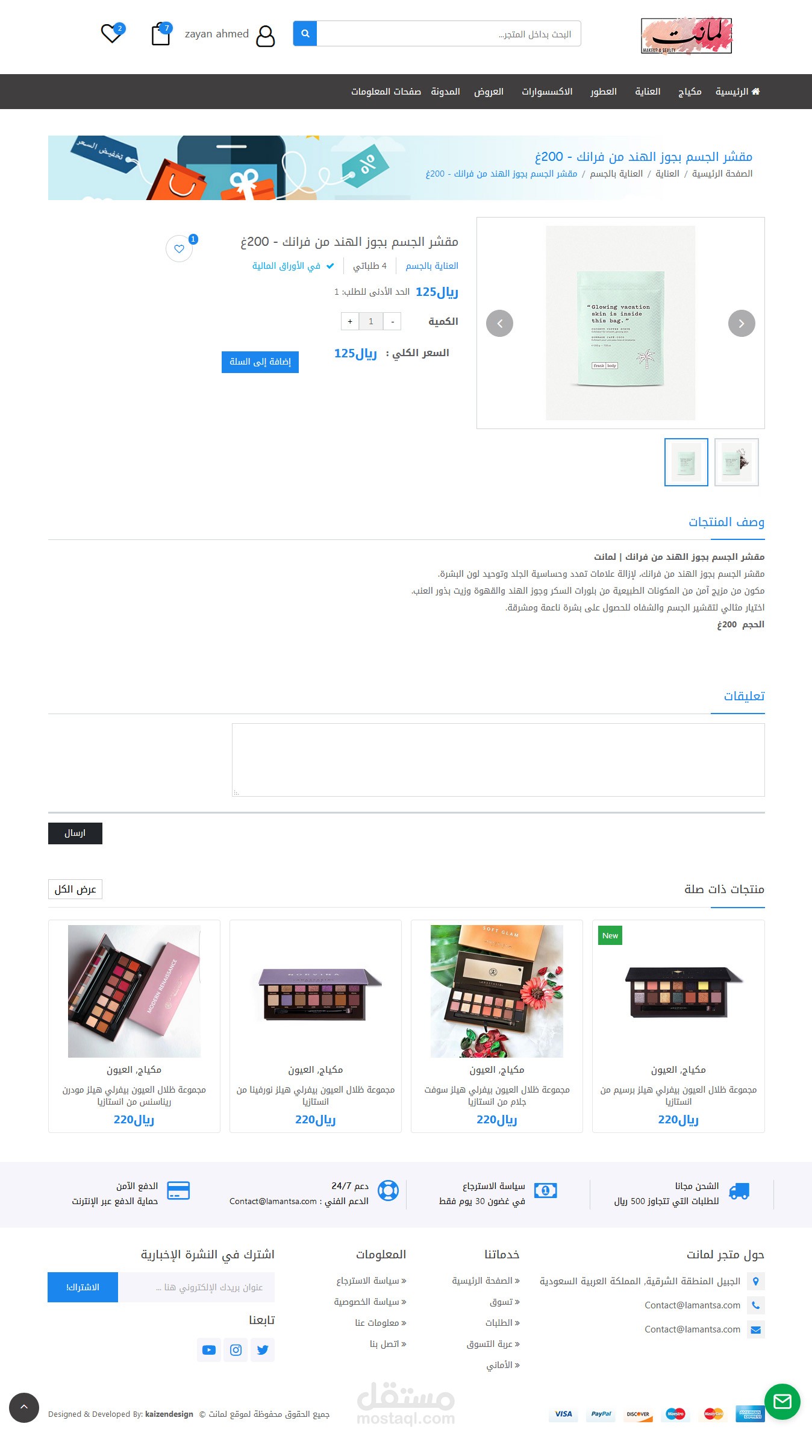Screen dimensions: 812x1456
Task: Open the Instagram social icon
Action: (x=236, y=1350)
